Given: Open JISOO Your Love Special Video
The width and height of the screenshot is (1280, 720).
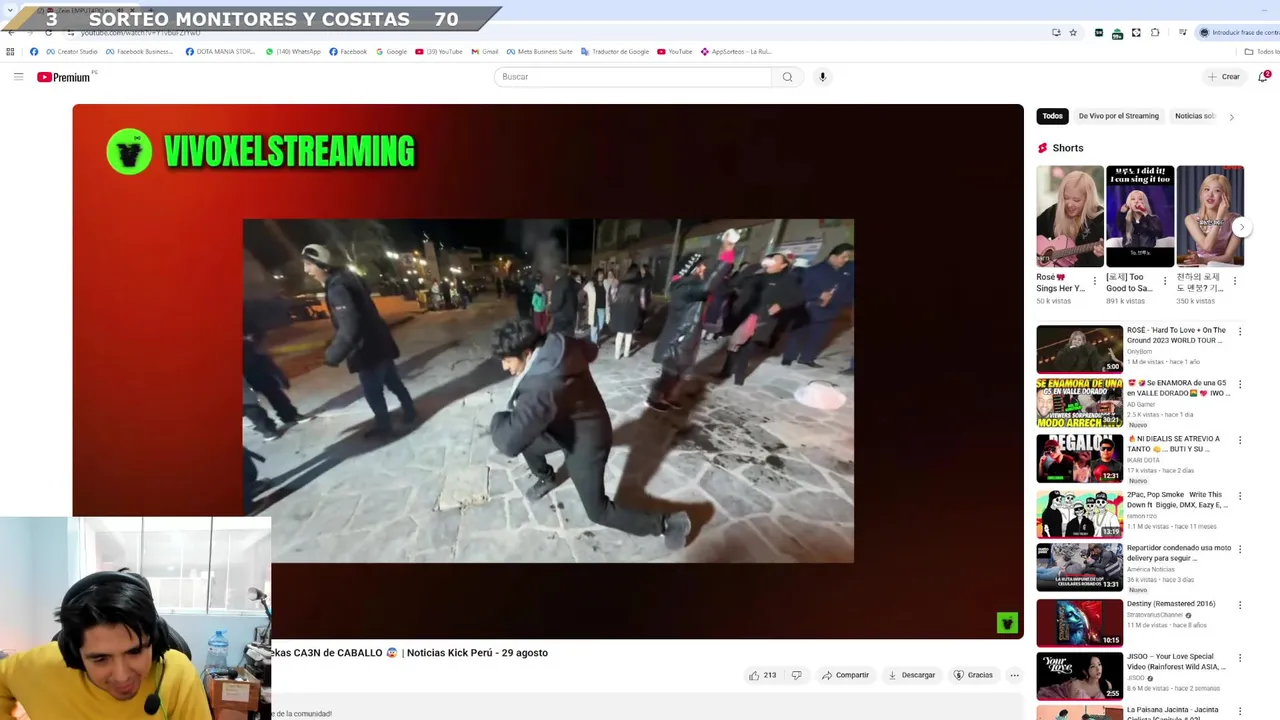Looking at the screenshot, I should [1079, 676].
